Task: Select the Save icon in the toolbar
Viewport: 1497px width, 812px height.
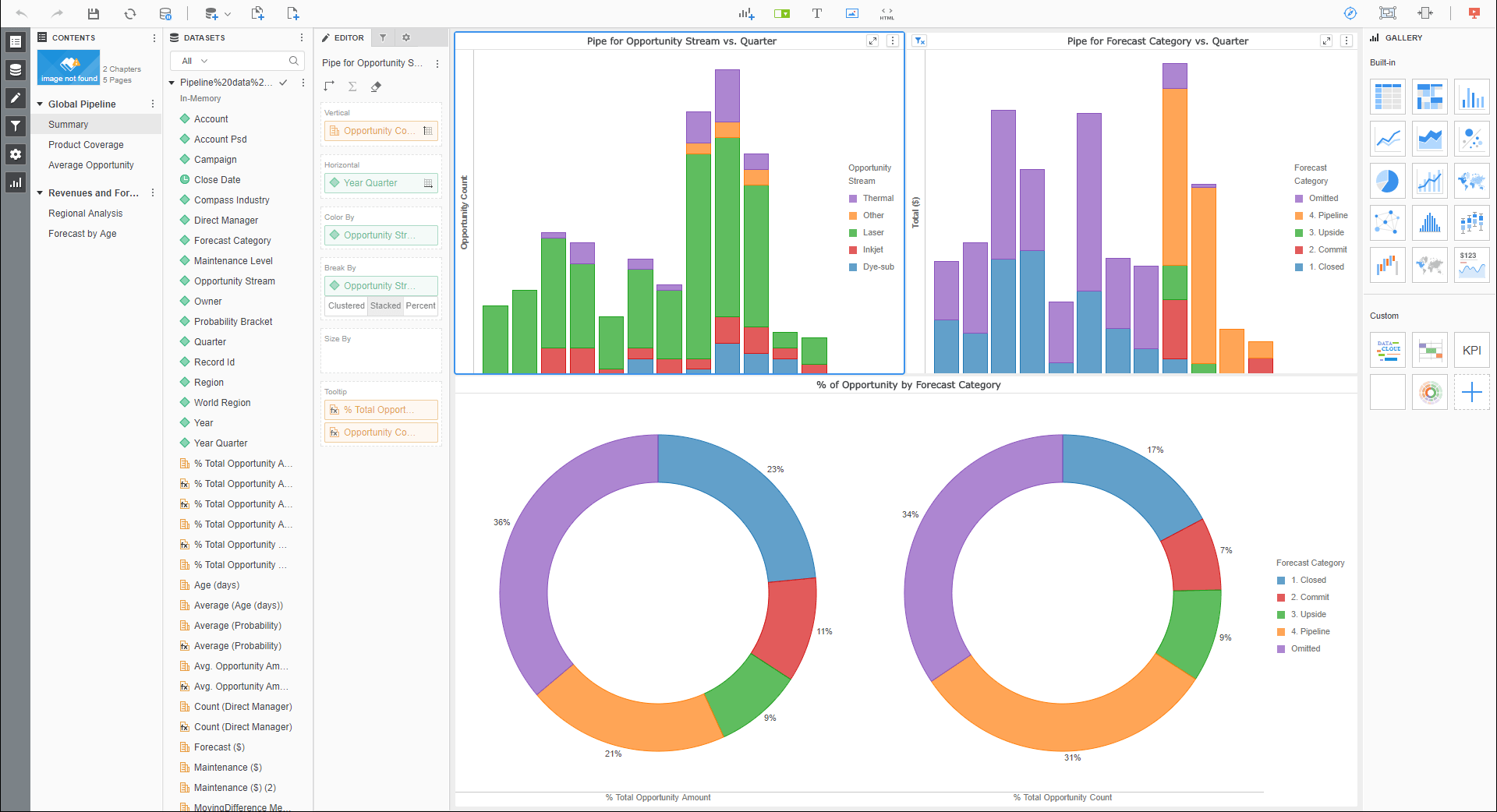Action: pos(93,13)
